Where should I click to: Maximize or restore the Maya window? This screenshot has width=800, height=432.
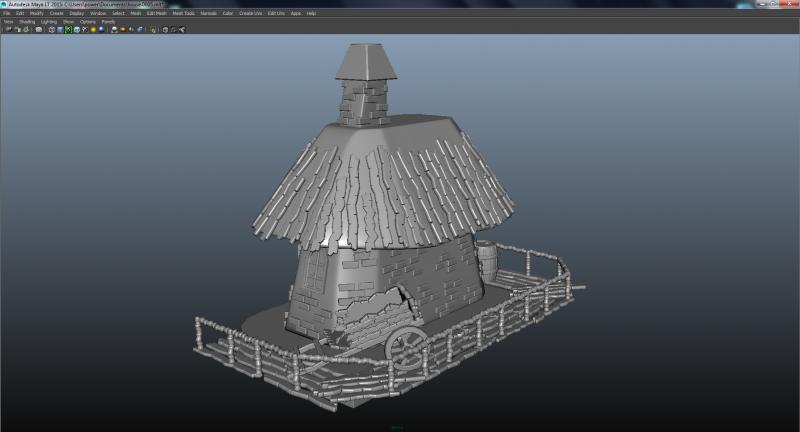coord(773,4)
